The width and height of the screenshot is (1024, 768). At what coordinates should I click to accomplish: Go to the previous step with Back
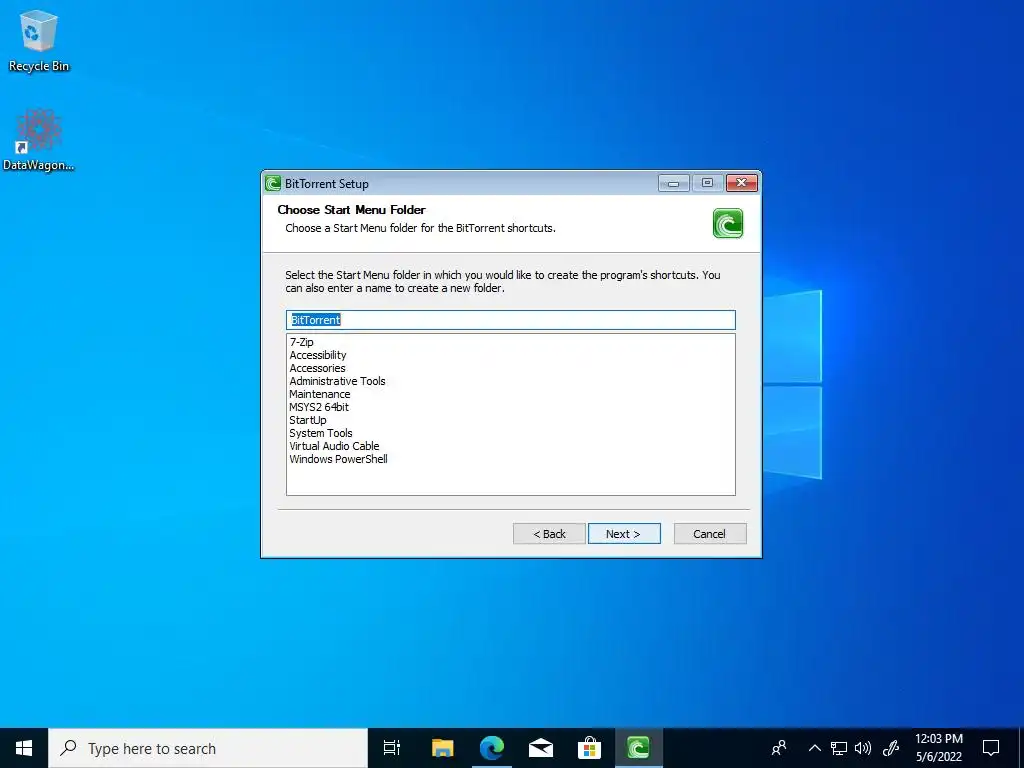pyautogui.click(x=549, y=534)
